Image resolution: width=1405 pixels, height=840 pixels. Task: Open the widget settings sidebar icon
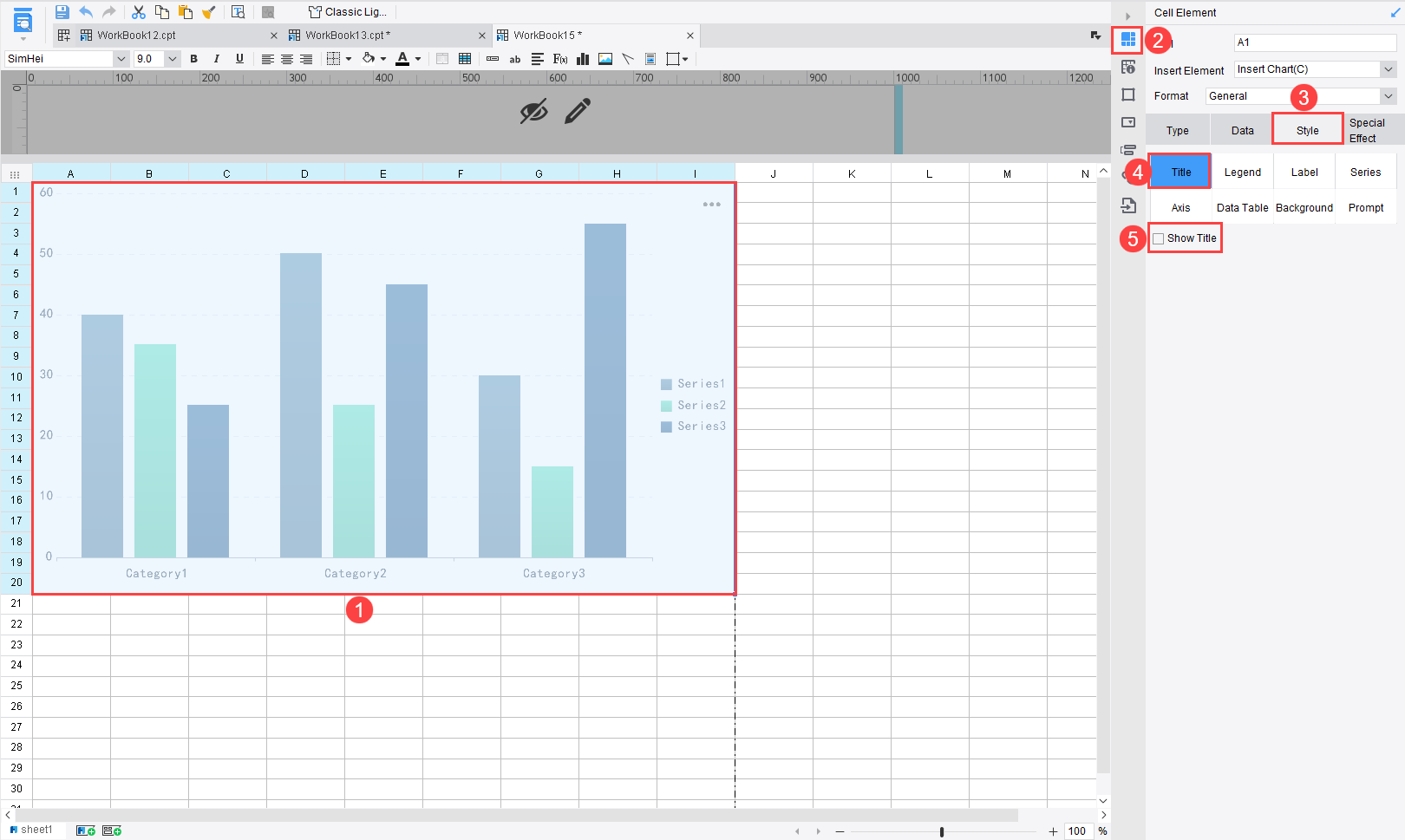click(1128, 122)
